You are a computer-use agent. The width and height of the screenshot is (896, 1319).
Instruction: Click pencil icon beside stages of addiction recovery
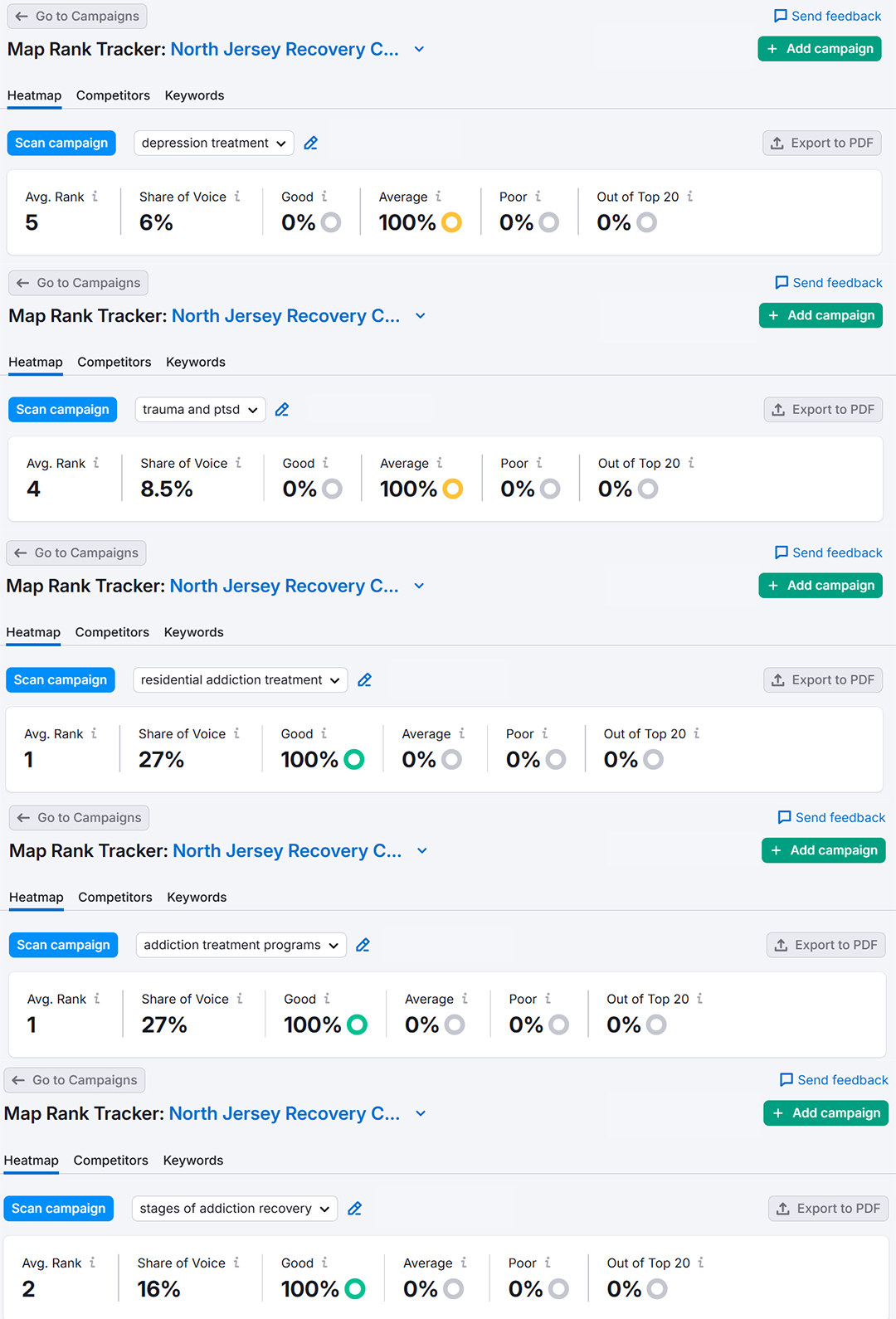pos(354,1209)
